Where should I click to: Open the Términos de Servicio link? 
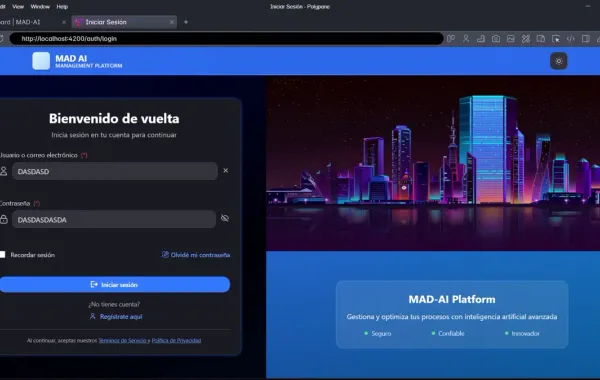click(x=122, y=340)
